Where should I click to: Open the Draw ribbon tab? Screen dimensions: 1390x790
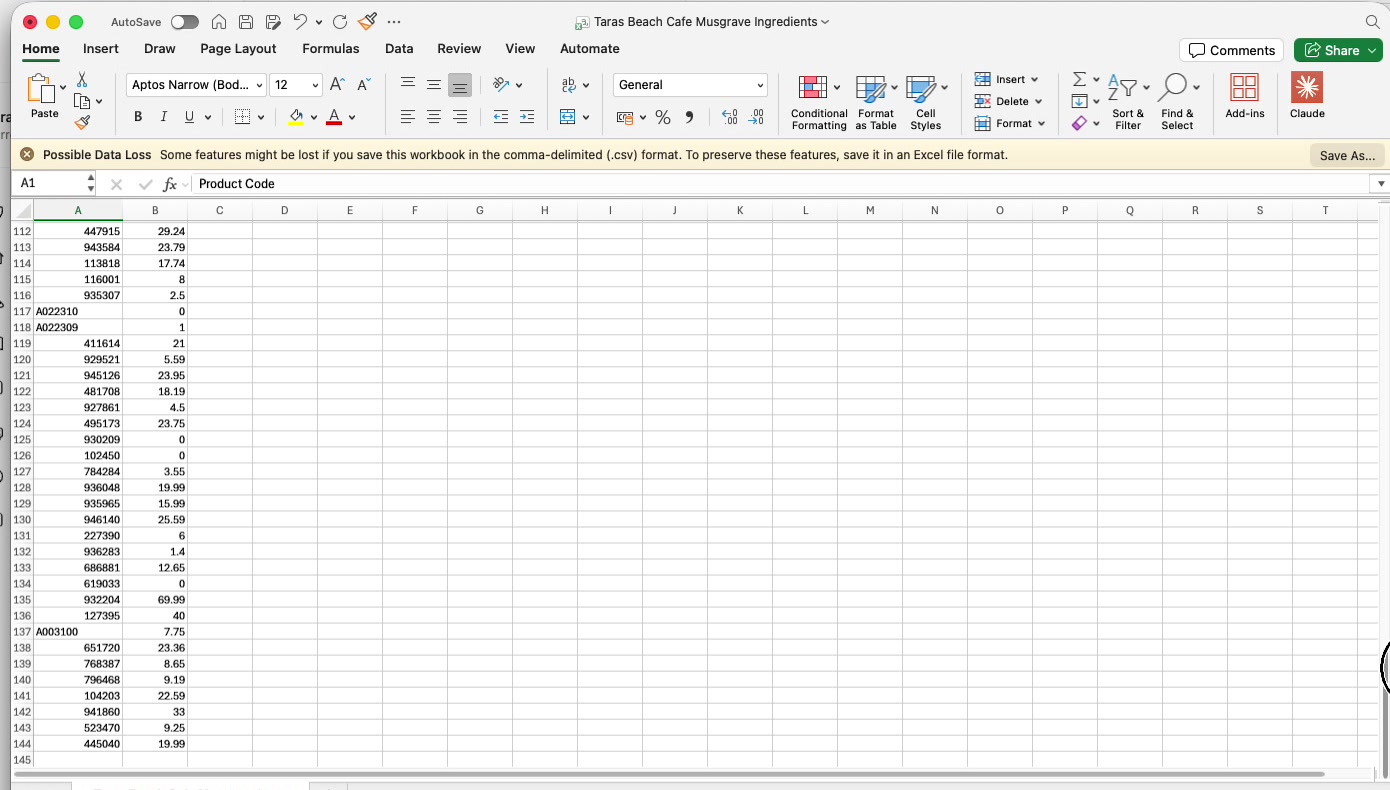point(160,48)
